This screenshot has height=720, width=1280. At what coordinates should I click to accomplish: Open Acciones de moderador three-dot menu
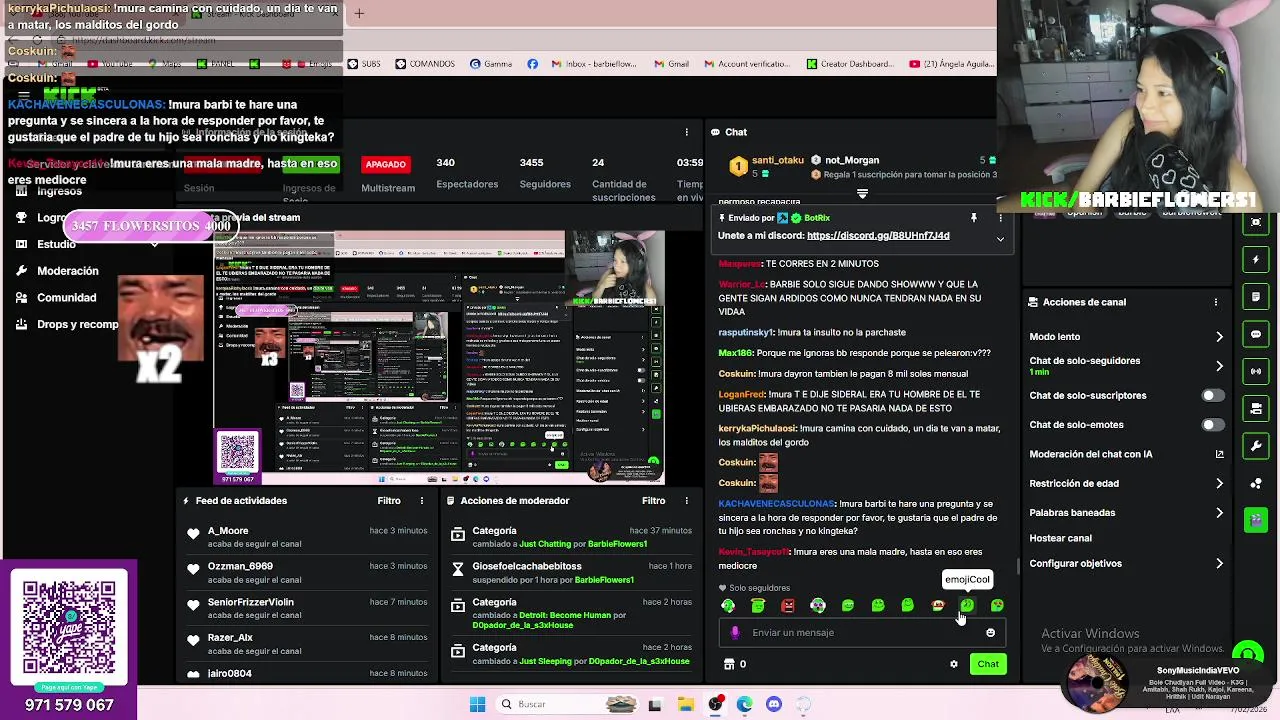(686, 501)
